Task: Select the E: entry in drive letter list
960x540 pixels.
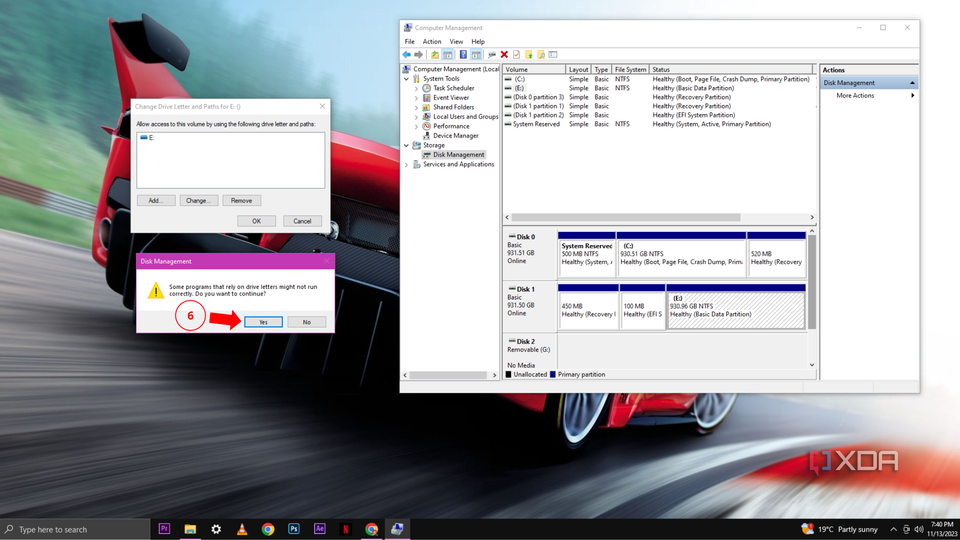Action: (x=148, y=138)
